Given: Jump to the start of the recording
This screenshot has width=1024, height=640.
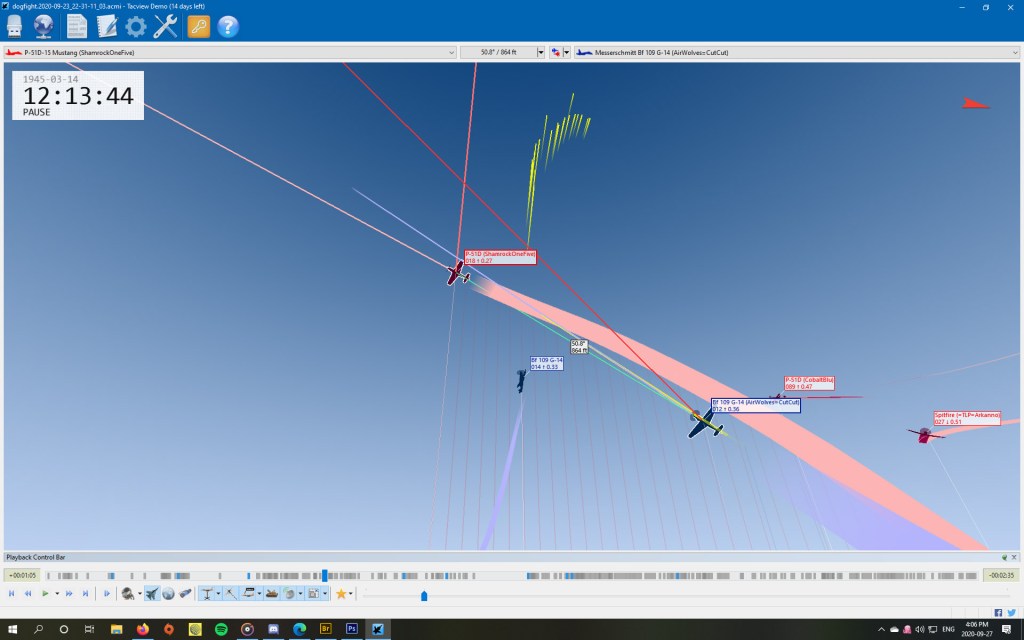Looking at the screenshot, I should click(11, 593).
